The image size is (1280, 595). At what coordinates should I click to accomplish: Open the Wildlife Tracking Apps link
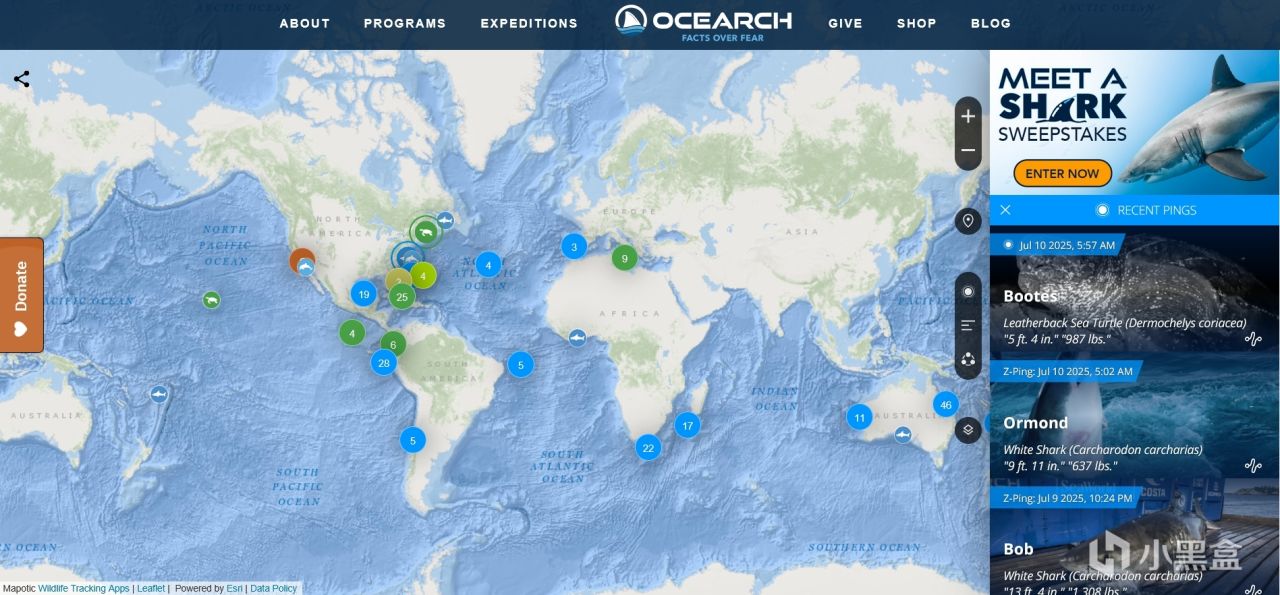pos(84,589)
